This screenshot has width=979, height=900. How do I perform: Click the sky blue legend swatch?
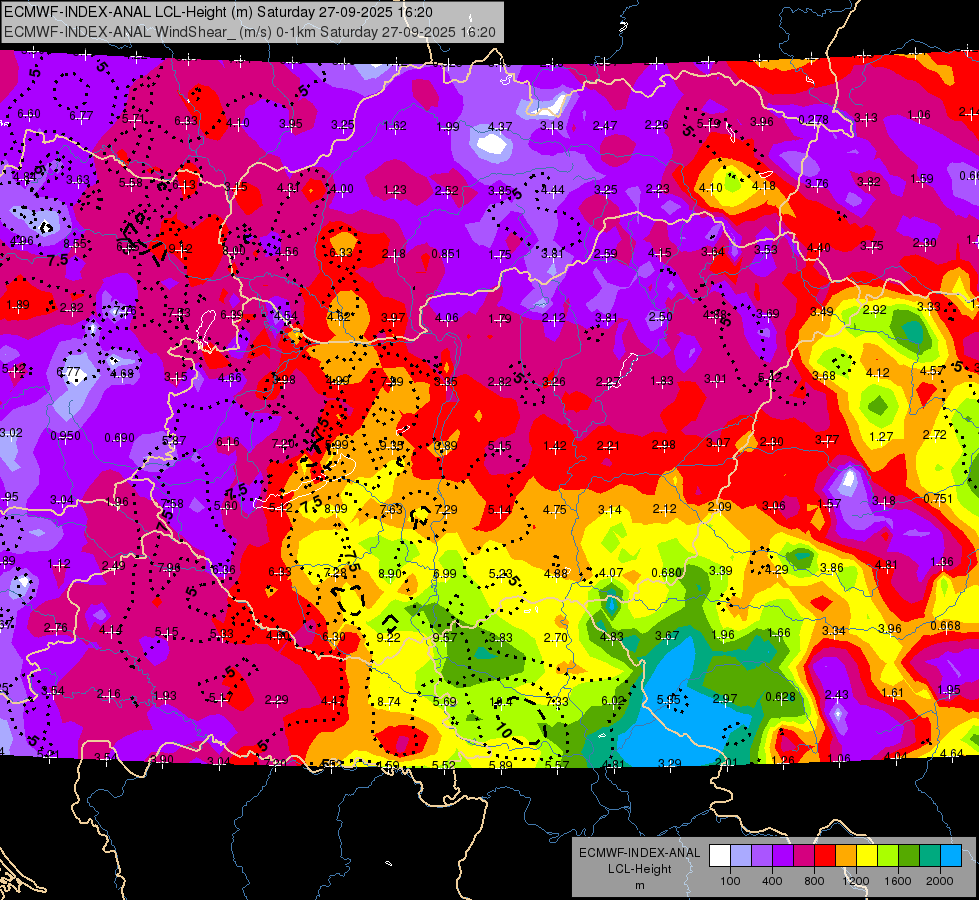click(x=951, y=856)
